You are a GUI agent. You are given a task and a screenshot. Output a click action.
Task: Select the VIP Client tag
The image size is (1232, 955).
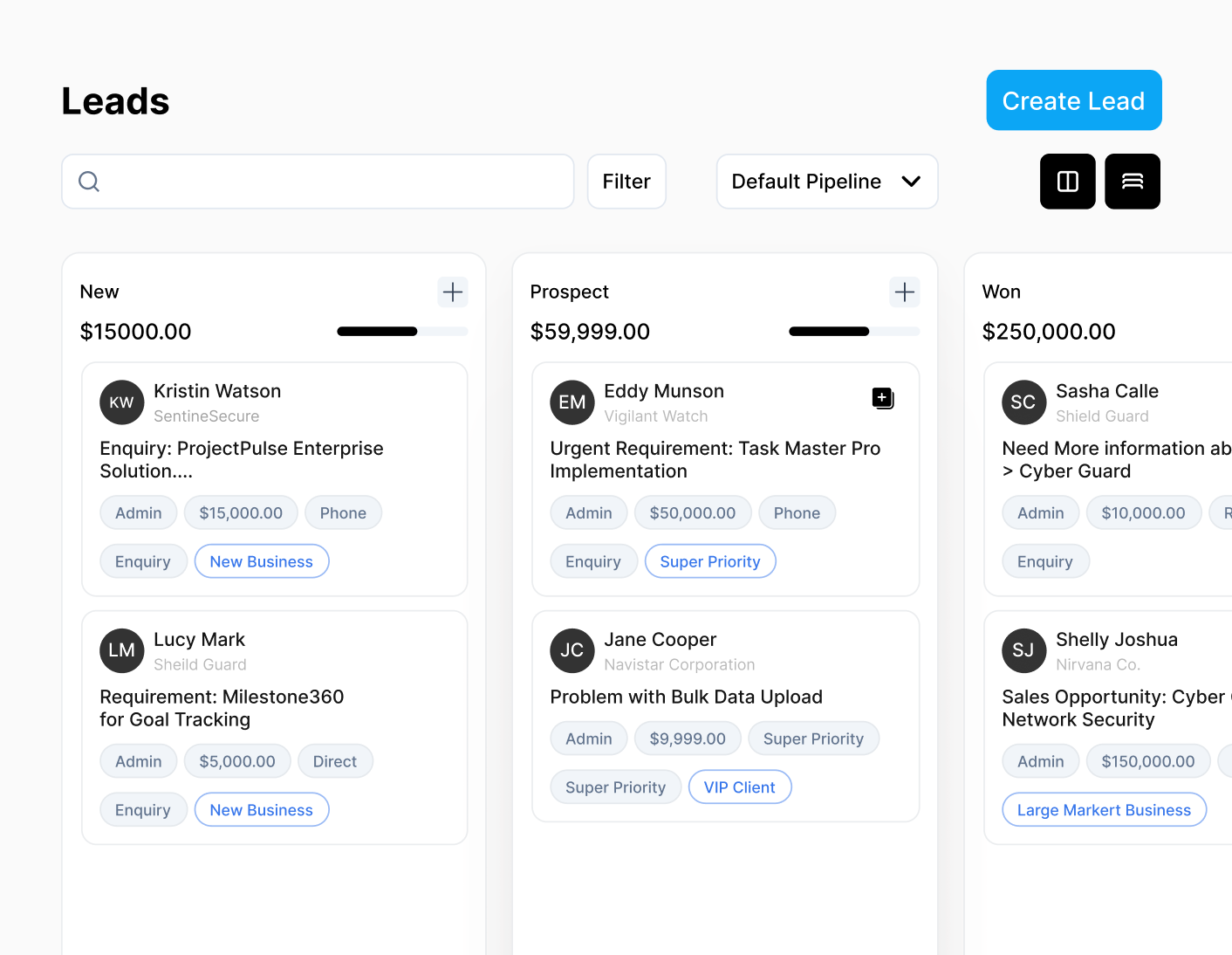click(x=739, y=787)
